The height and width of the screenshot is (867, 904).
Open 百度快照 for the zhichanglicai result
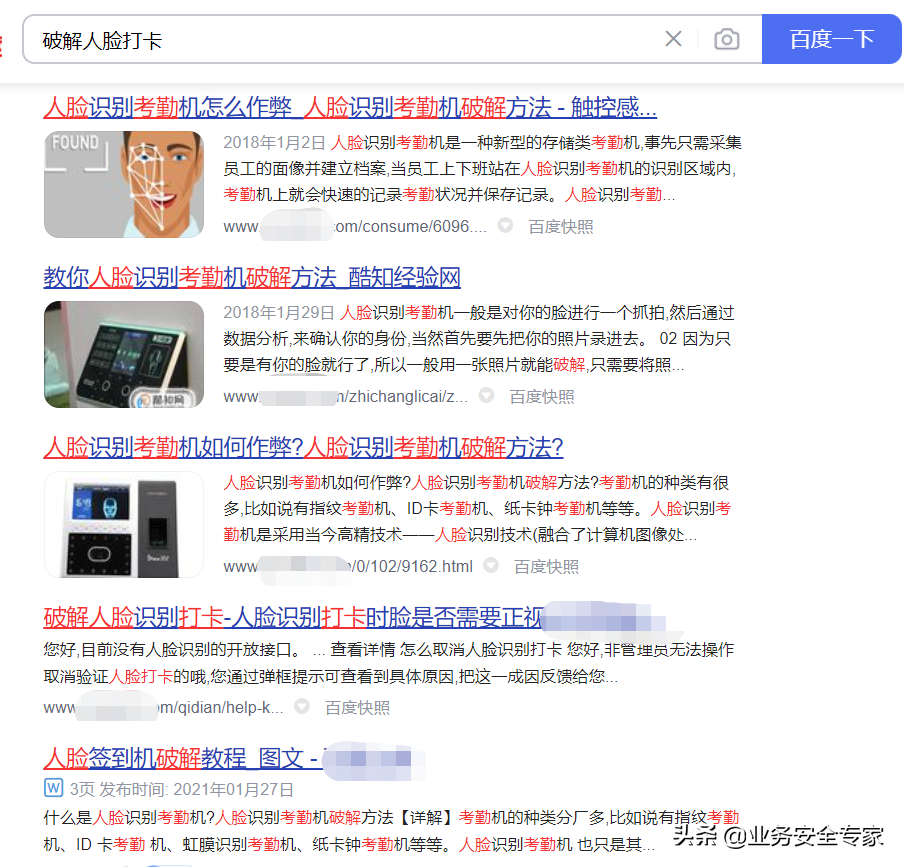542,397
